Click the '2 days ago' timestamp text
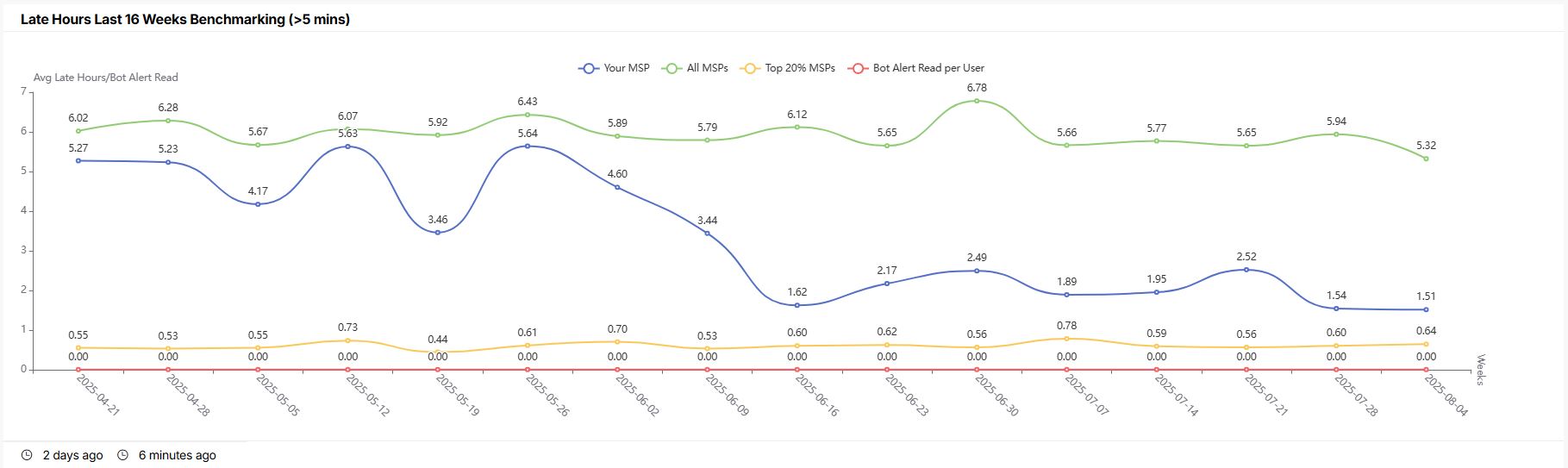1568x468 pixels. 72,455
